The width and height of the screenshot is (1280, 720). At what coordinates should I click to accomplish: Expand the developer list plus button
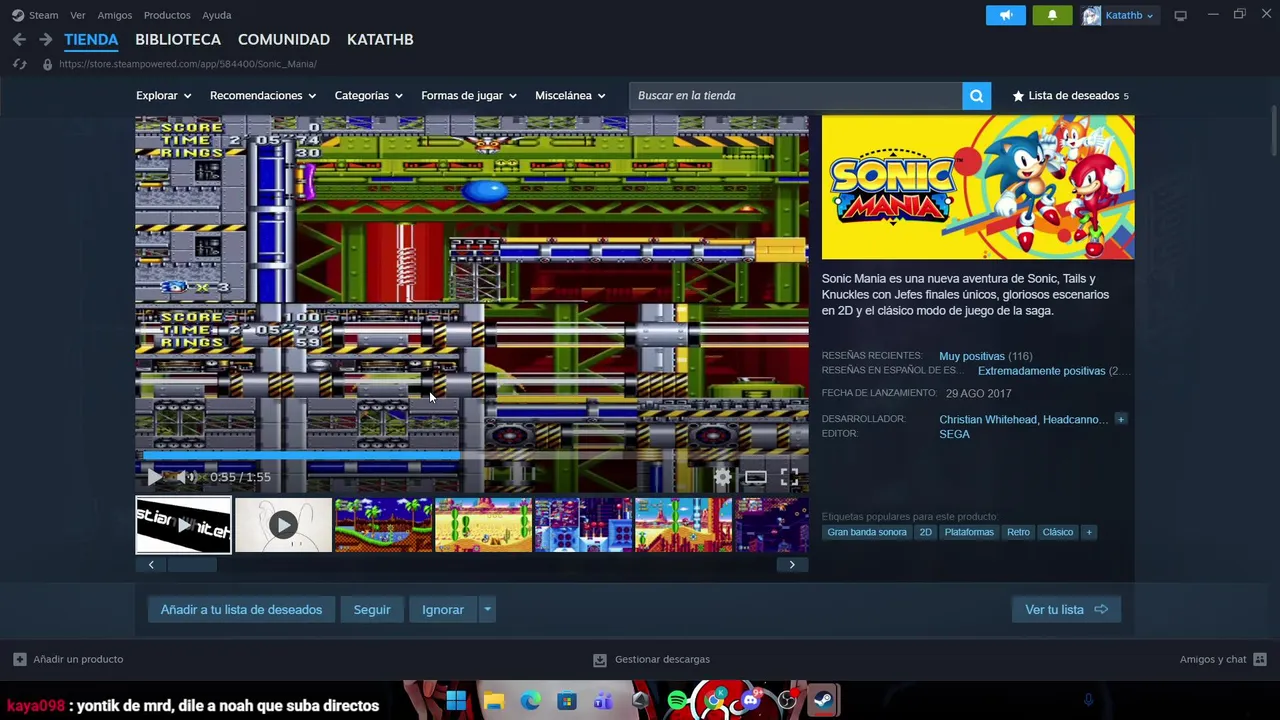click(1121, 420)
